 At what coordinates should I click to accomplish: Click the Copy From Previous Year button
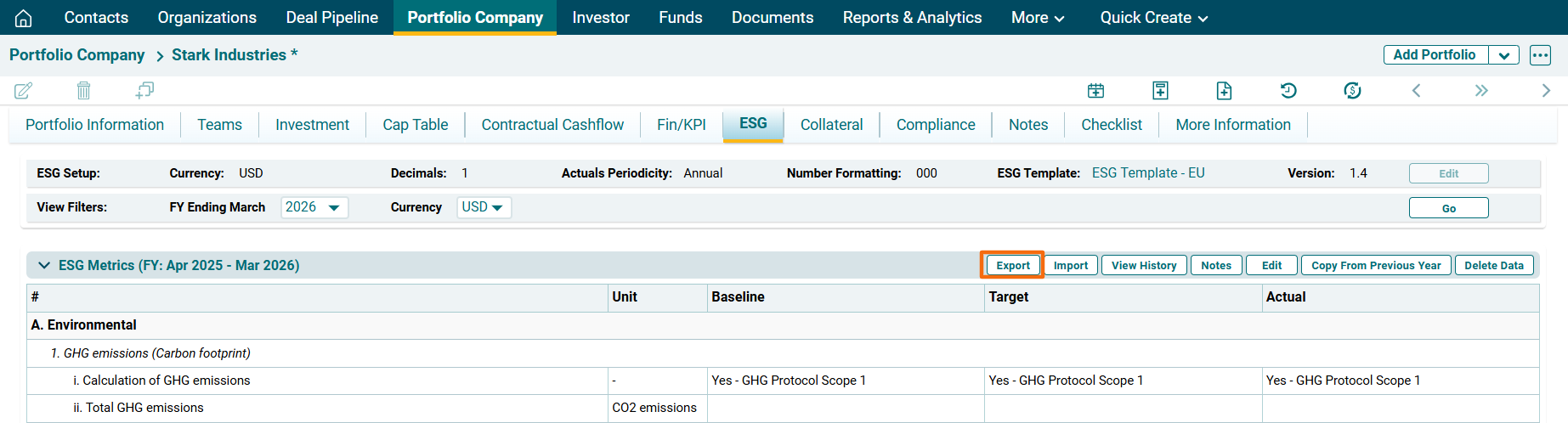[x=1375, y=265]
